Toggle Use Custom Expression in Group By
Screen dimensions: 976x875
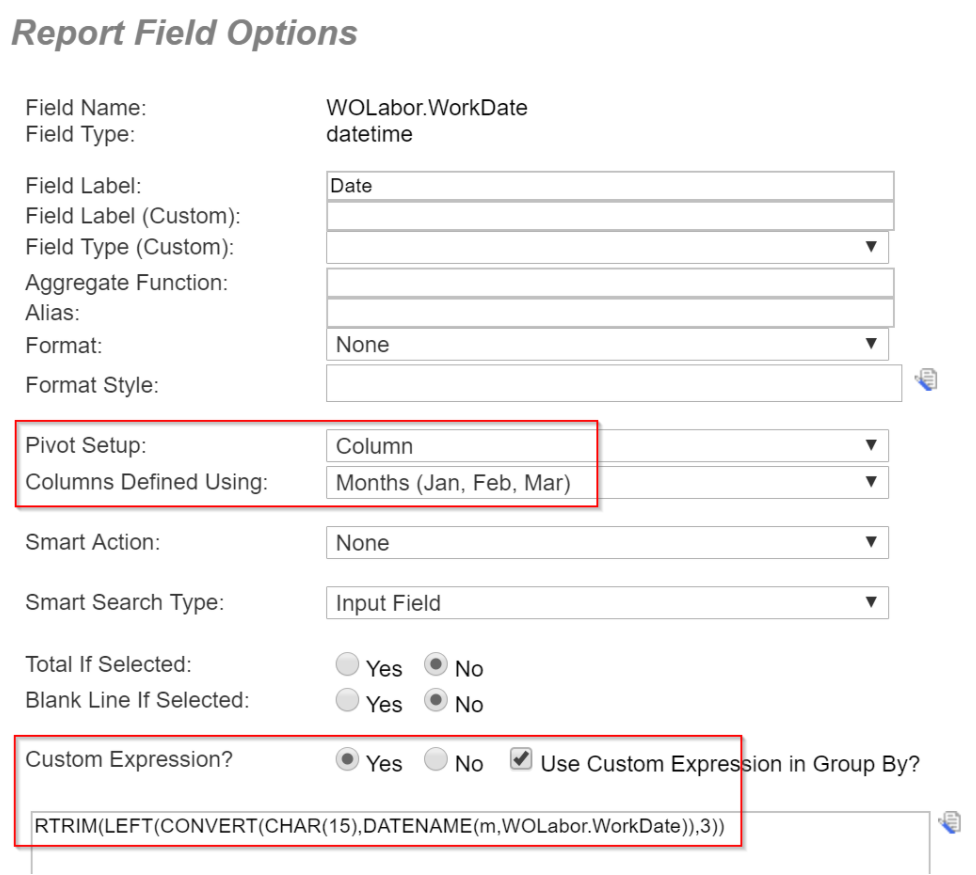tap(521, 759)
